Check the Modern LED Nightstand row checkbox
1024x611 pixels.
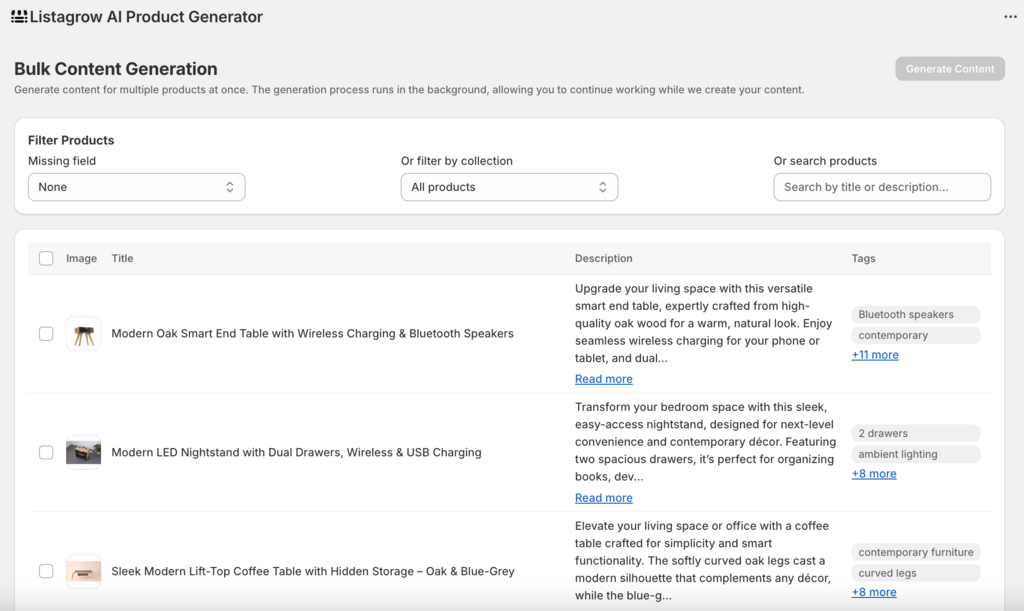46,452
